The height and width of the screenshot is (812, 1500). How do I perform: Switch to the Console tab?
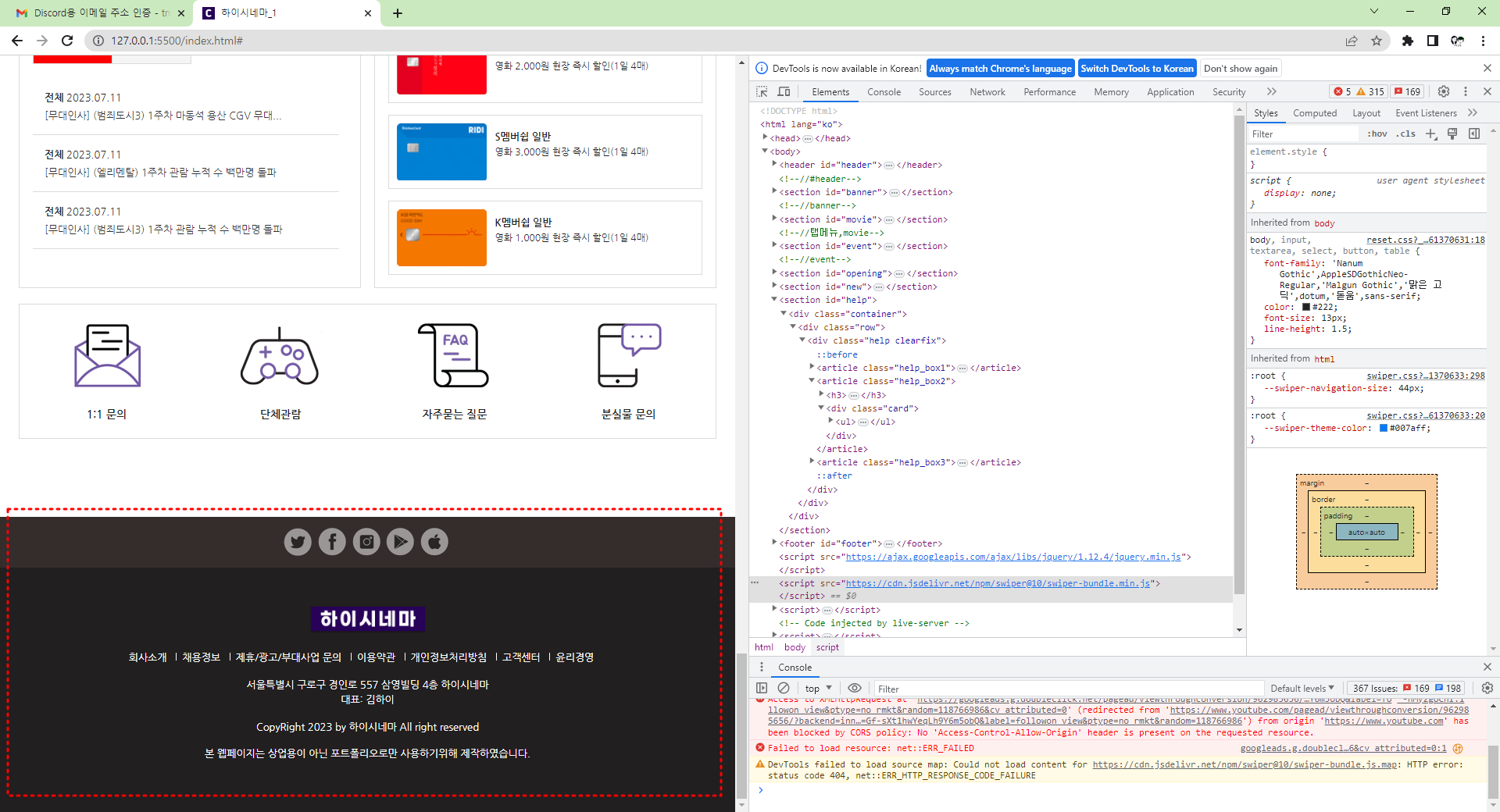[884, 92]
